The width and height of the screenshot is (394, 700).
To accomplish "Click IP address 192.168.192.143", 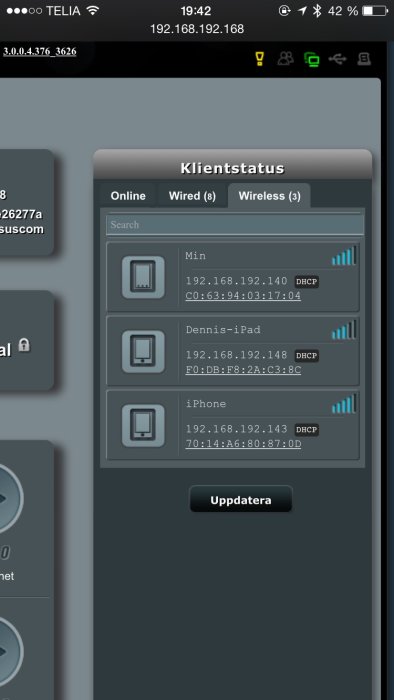I will pyautogui.click(x=236, y=429).
